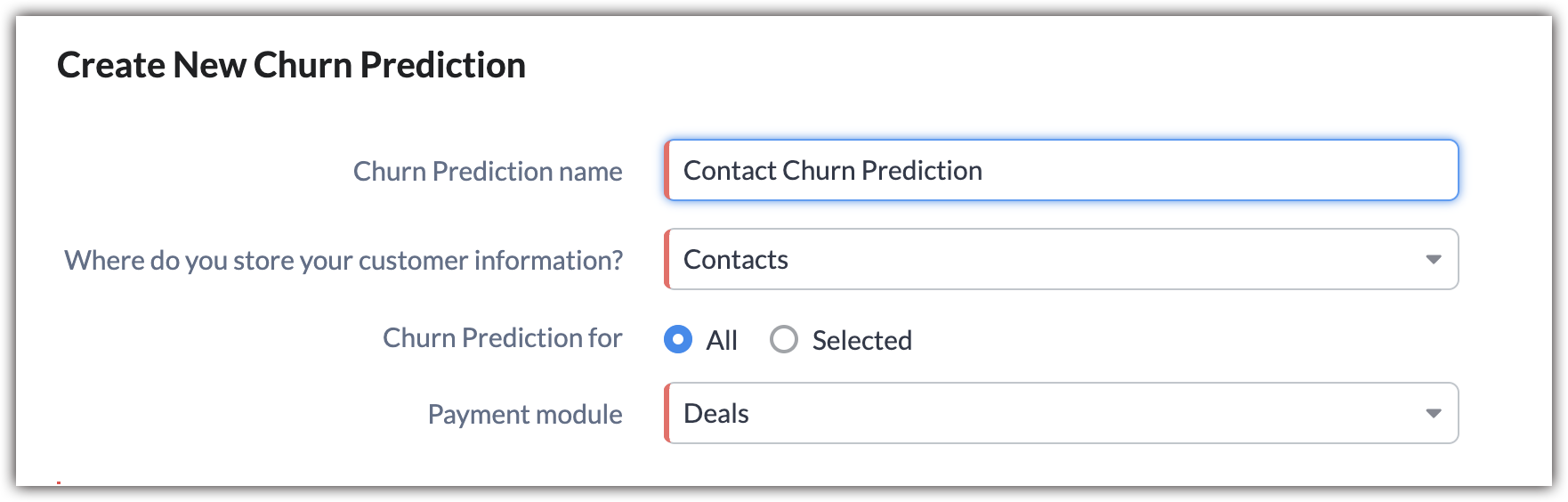Click the "Create New Churn Prediction" heading
The image size is (1568, 502).
(x=291, y=65)
